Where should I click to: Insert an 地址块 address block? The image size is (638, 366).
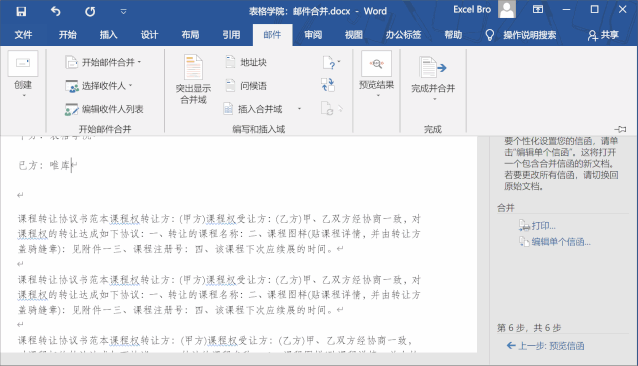pos(246,62)
